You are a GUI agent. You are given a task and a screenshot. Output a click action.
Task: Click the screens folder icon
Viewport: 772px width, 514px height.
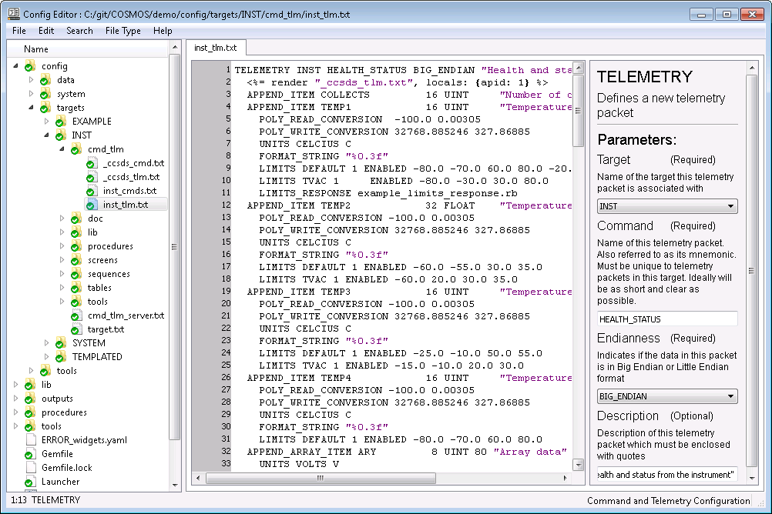76,260
